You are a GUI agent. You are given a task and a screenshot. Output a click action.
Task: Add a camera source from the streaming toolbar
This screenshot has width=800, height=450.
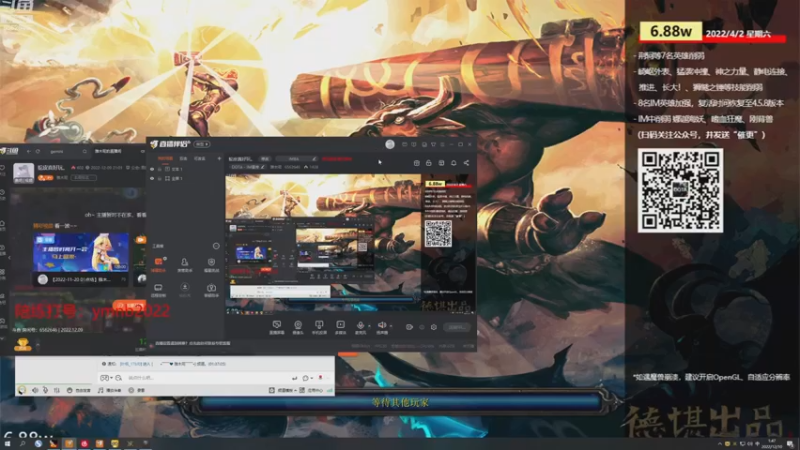[298, 325]
